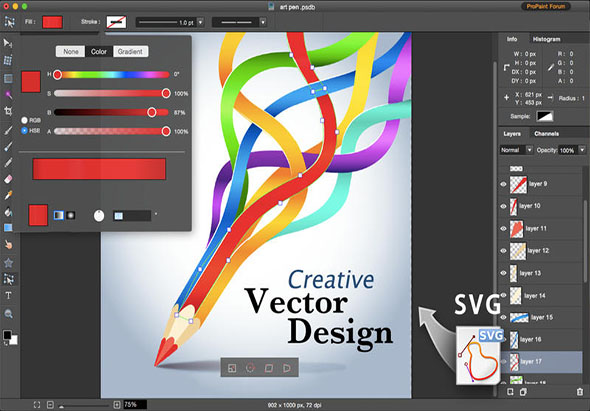The height and width of the screenshot is (411, 590).
Task: Select the layer 14 thumbnail
Action: tap(515, 295)
